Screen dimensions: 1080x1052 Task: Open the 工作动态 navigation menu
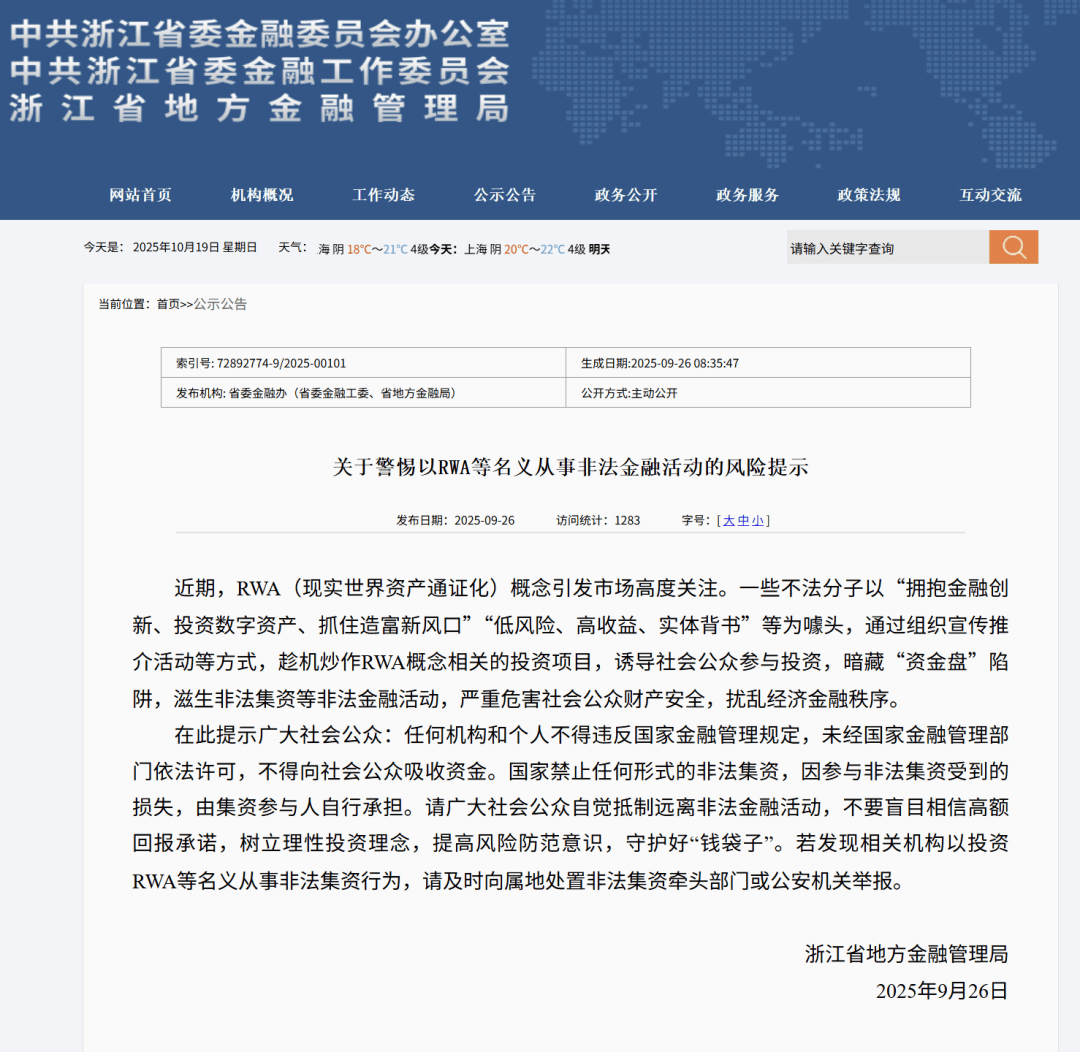click(x=383, y=195)
